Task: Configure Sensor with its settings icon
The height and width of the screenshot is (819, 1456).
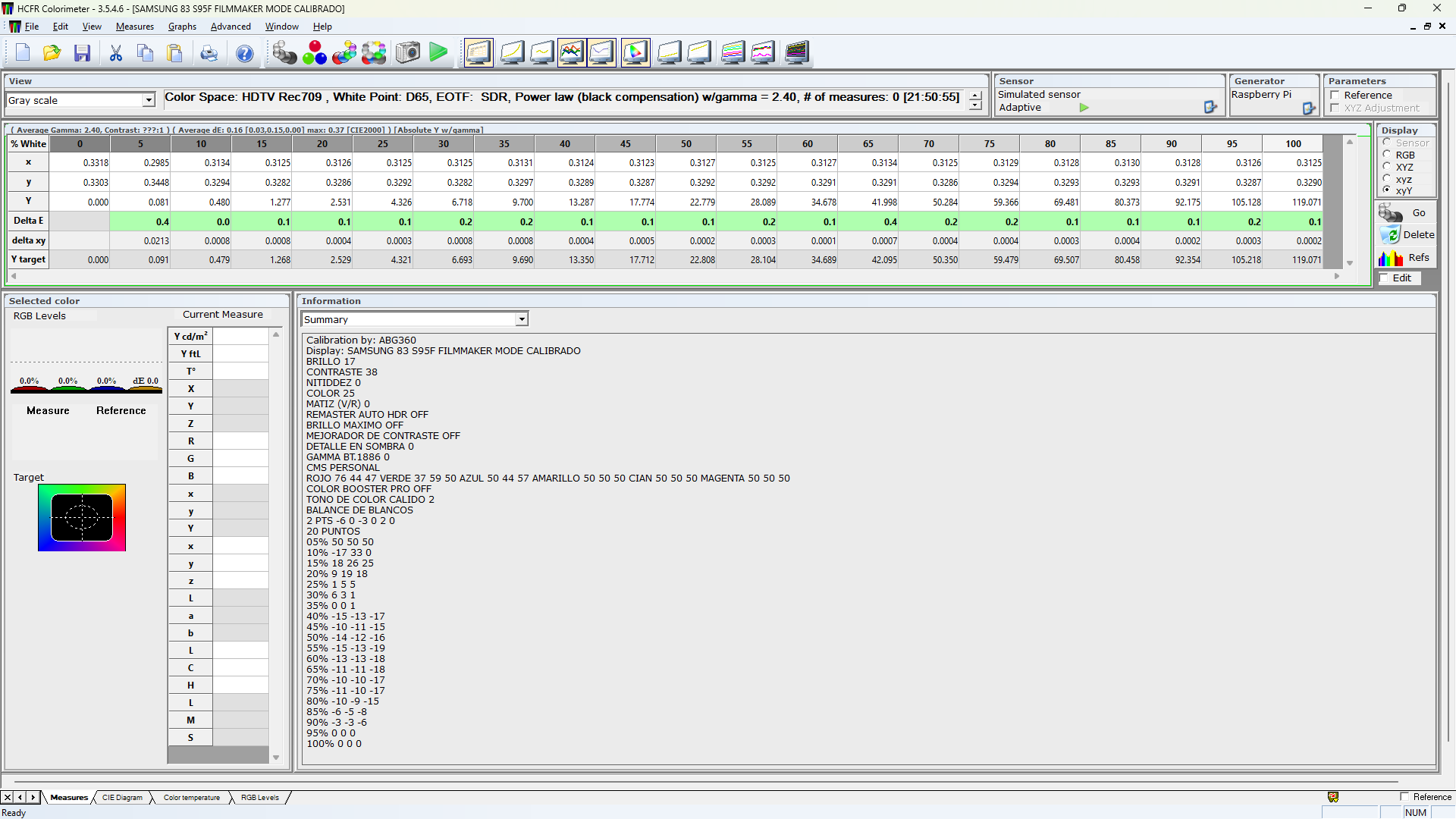Action: pos(1210,108)
